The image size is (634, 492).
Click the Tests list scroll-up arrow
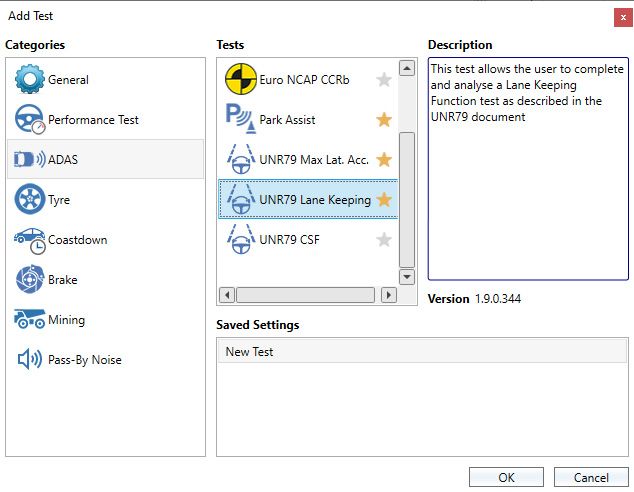click(407, 68)
